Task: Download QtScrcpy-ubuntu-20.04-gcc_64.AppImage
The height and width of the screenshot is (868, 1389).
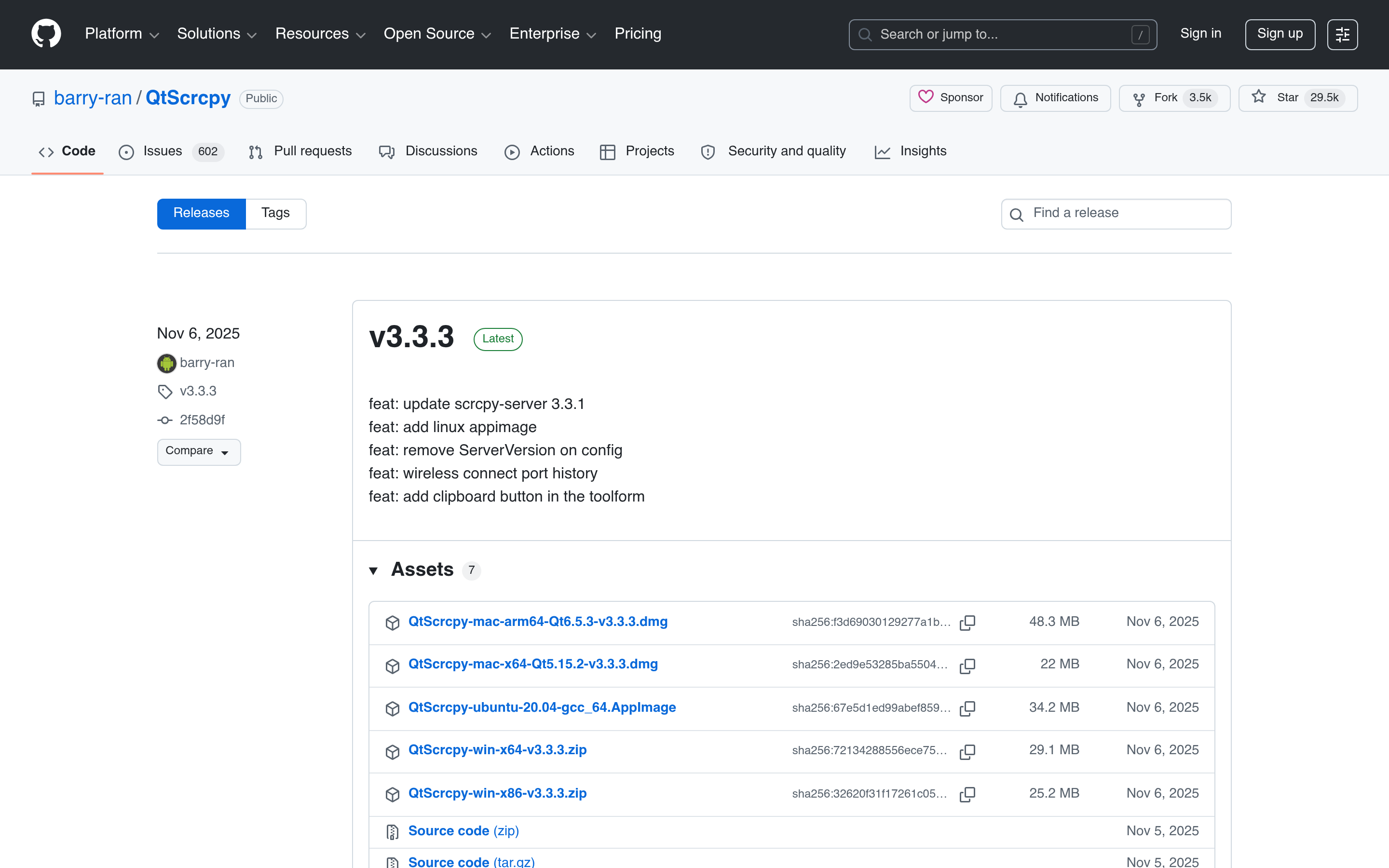Action: click(x=542, y=708)
